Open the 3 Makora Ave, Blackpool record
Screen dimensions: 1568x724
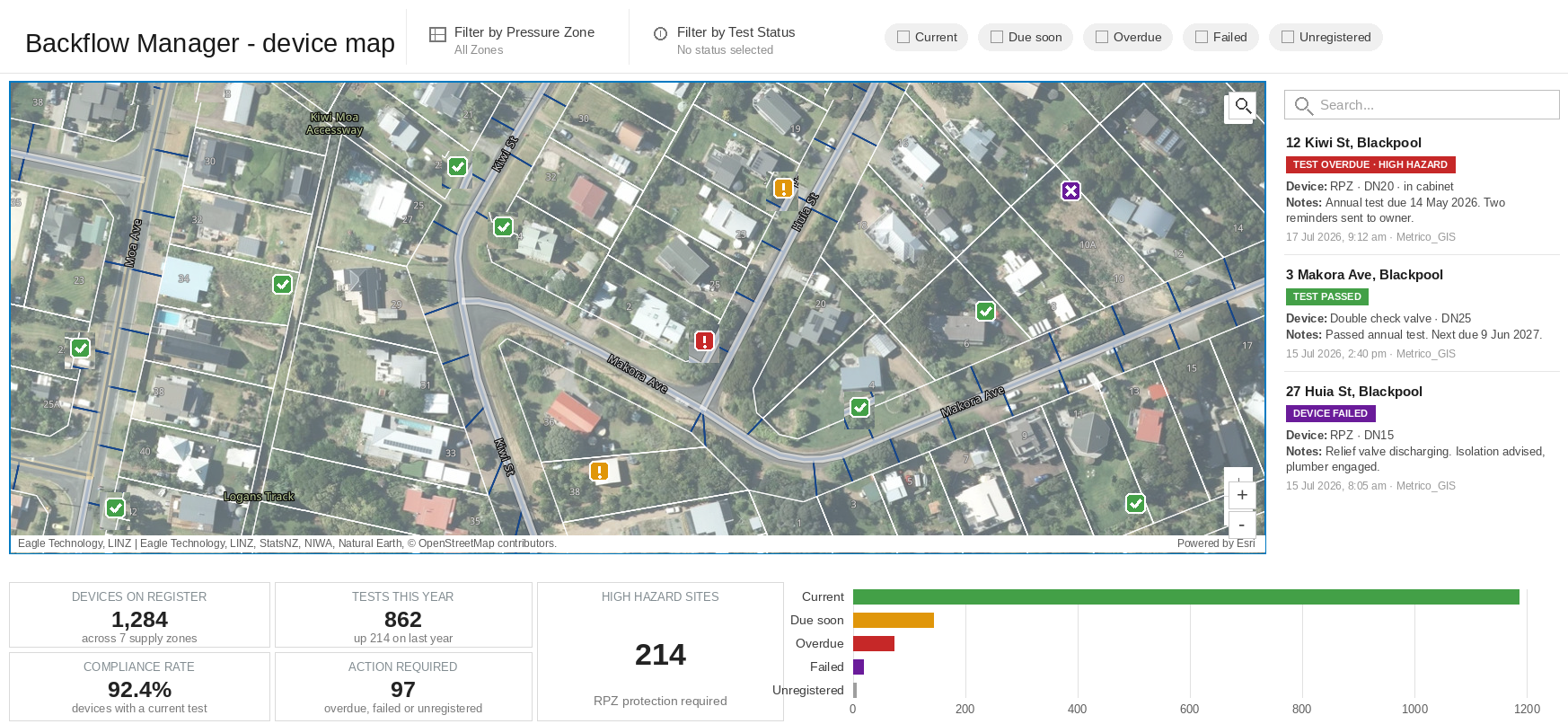[1364, 275]
